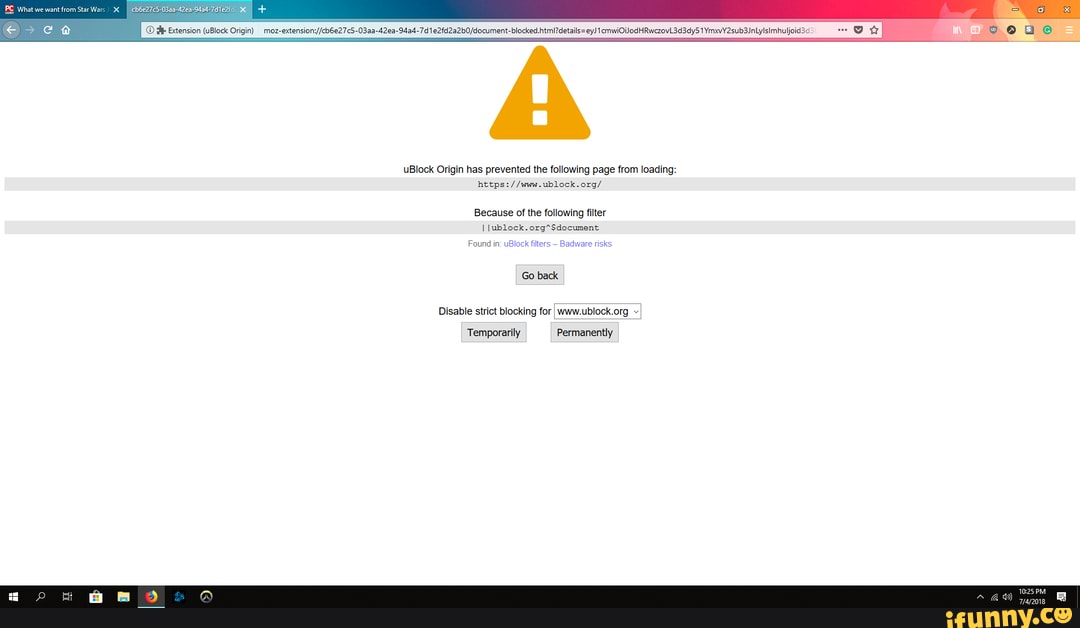Screen dimensions: 1080x628
Task: Click the Permanently disable button
Action: (x=584, y=332)
